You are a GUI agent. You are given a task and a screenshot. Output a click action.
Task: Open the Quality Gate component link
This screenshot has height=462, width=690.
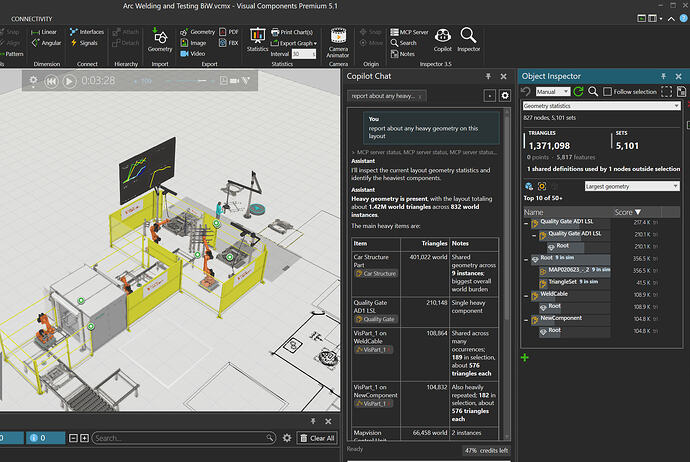coord(375,319)
